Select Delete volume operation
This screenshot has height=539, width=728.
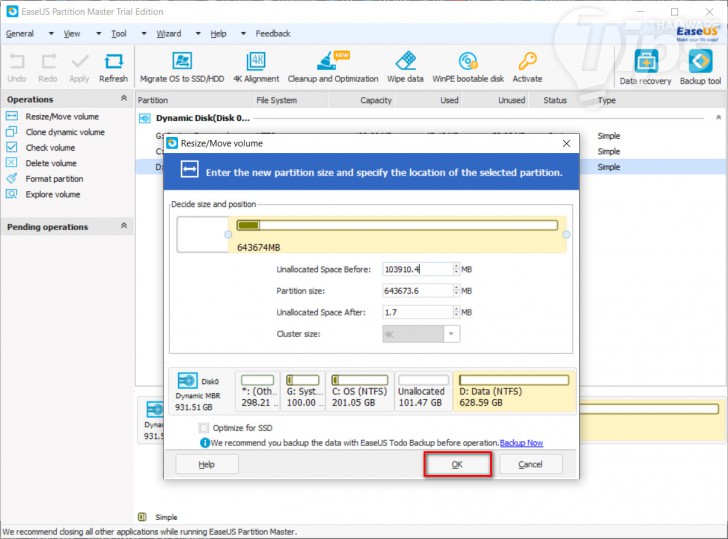[51, 163]
